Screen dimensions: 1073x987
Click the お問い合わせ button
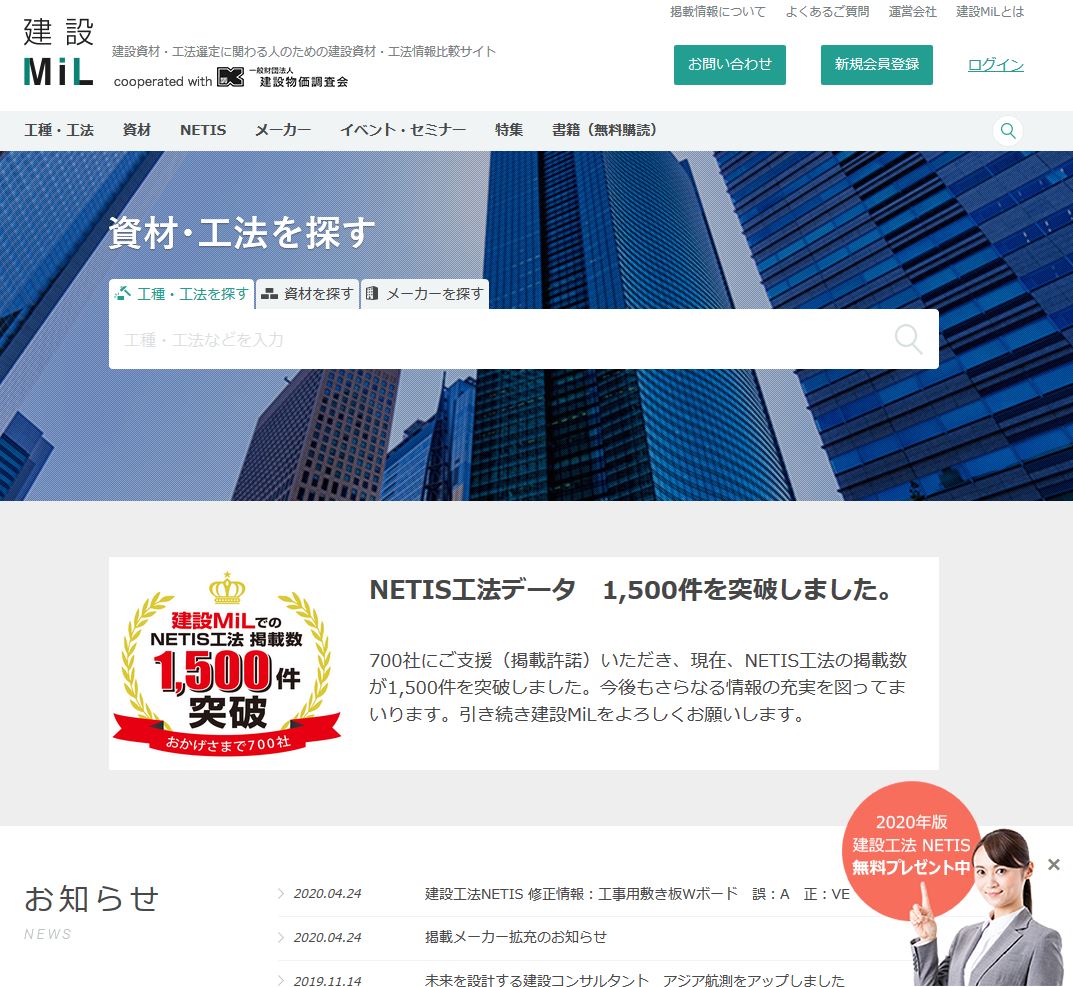click(x=729, y=65)
